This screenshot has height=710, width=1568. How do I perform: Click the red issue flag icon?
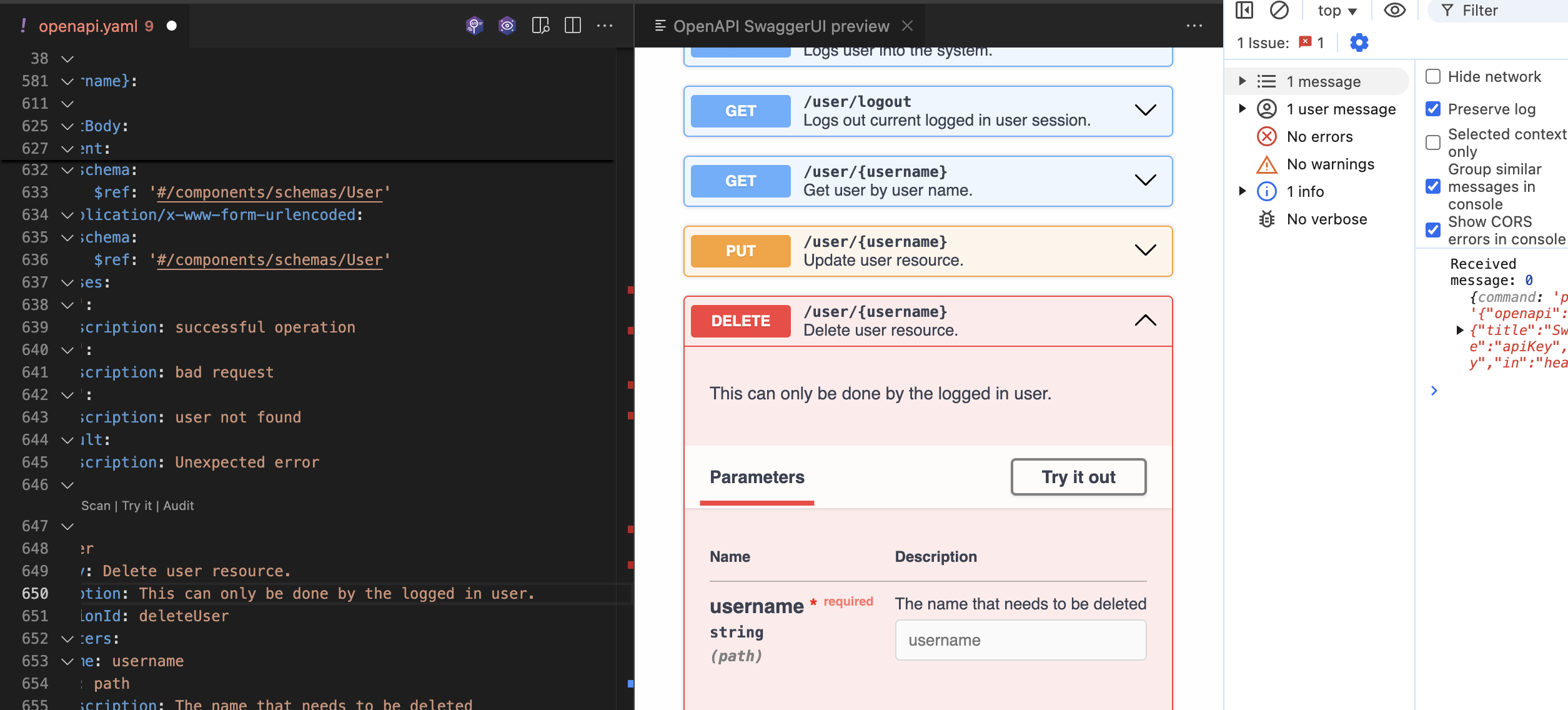[x=1305, y=42]
